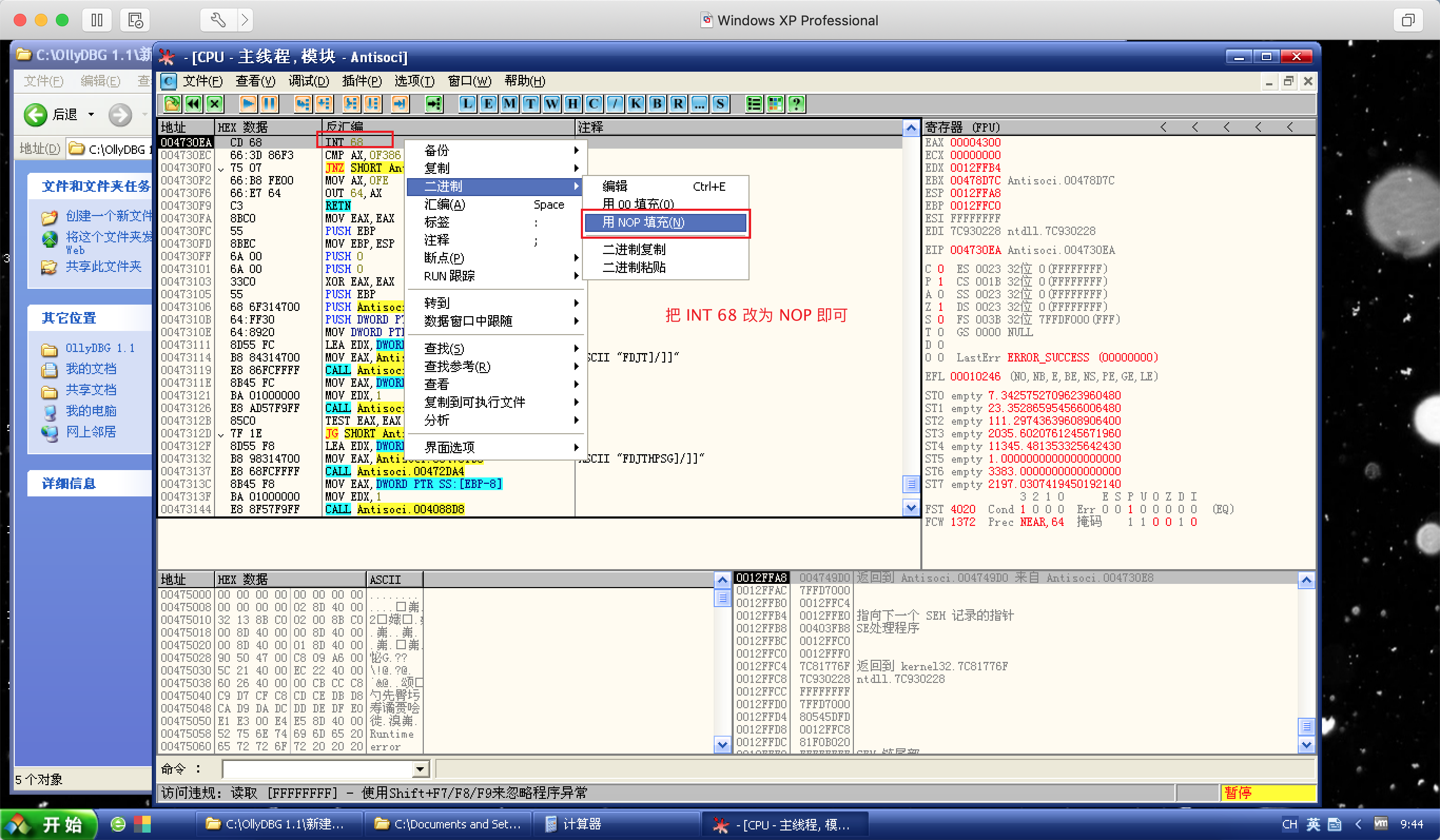This screenshot has height=840, width=1440.
Task: Click the disassembly pane scrollbar thumb
Action: pos(911,484)
